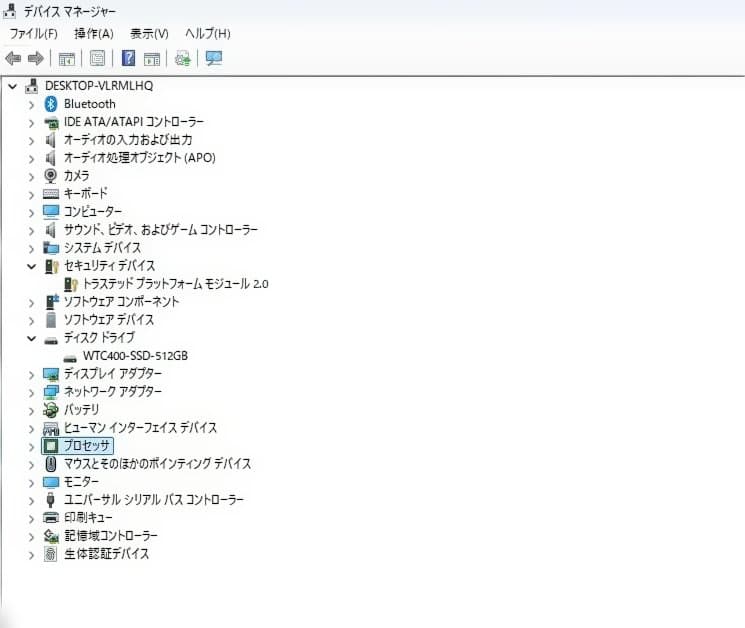Image resolution: width=745 pixels, height=628 pixels.
Task: Collapse the ディスク ドライブ category
Action: pyautogui.click(x=31, y=338)
